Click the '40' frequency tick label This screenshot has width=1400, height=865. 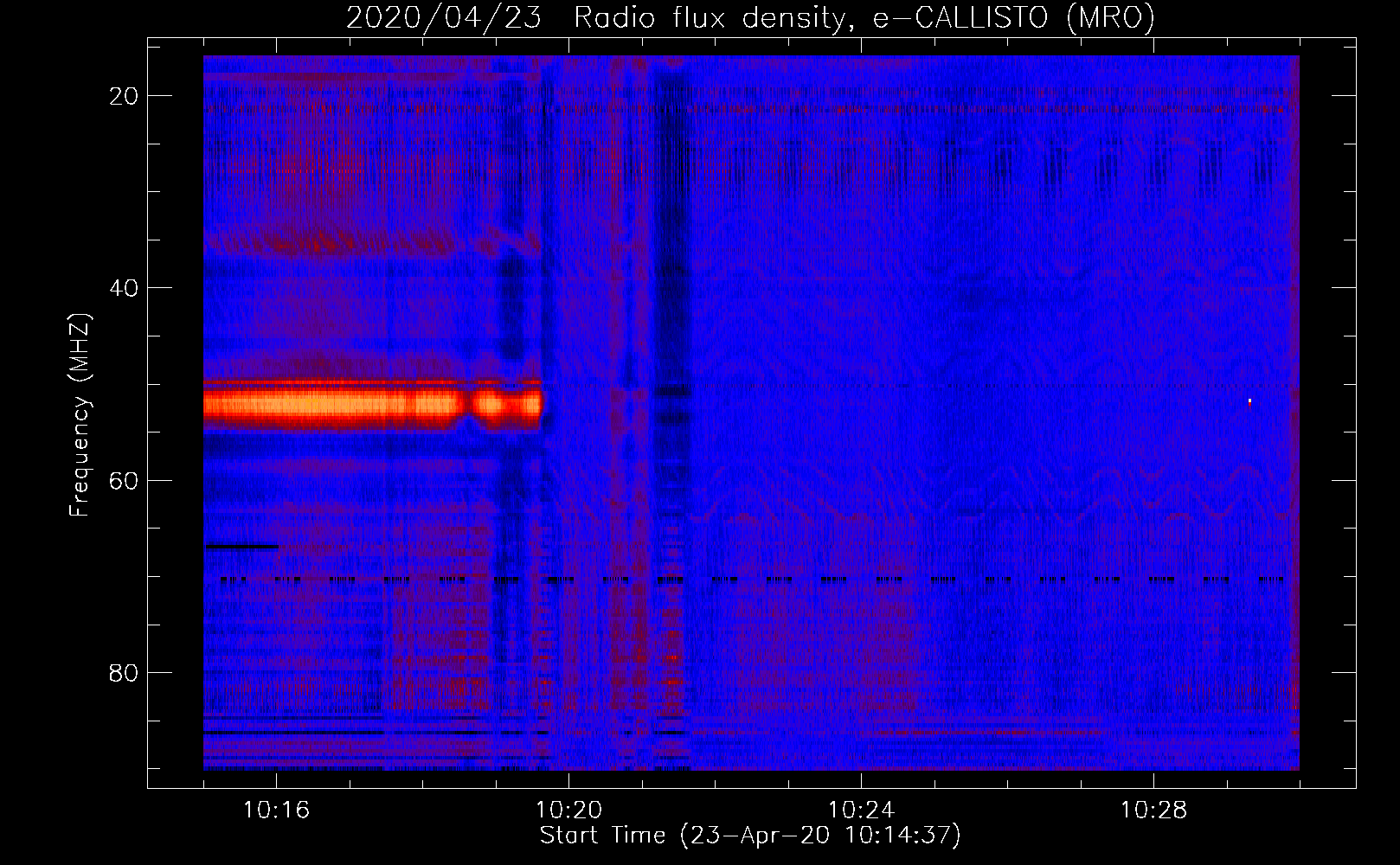(124, 288)
